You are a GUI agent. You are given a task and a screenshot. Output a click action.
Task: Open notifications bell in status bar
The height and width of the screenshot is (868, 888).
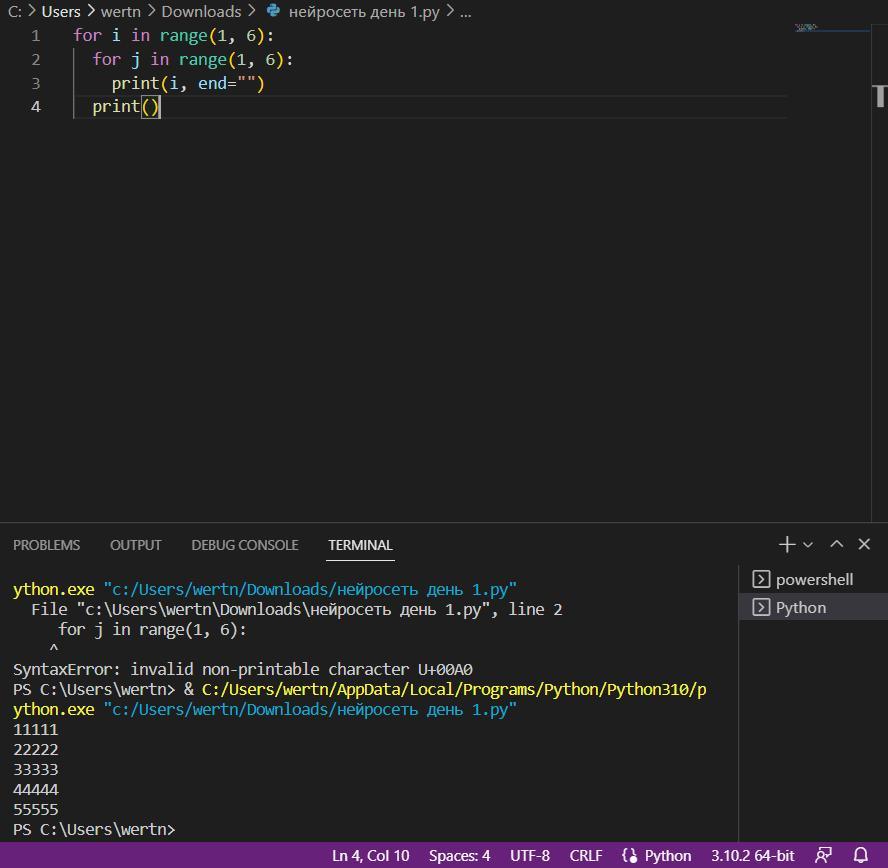(860, 855)
